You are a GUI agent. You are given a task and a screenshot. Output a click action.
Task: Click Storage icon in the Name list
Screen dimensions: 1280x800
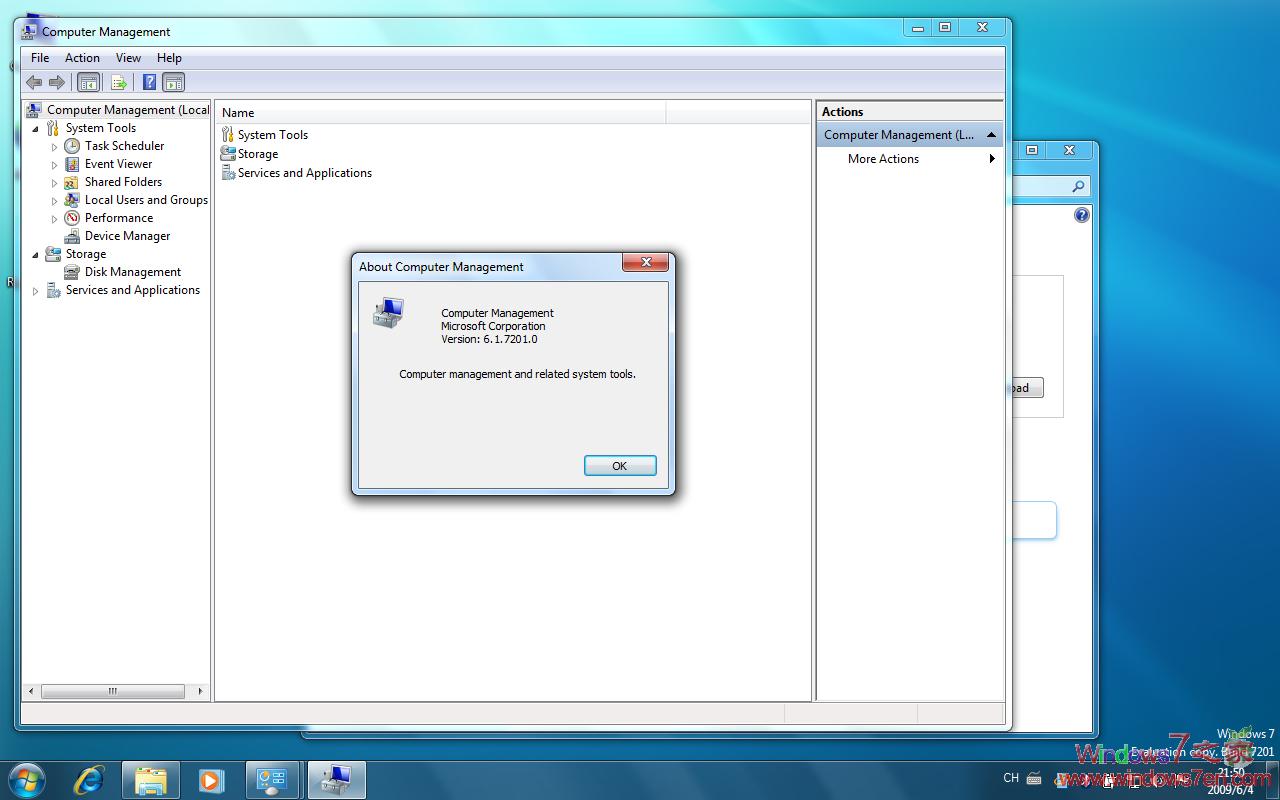click(x=228, y=154)
